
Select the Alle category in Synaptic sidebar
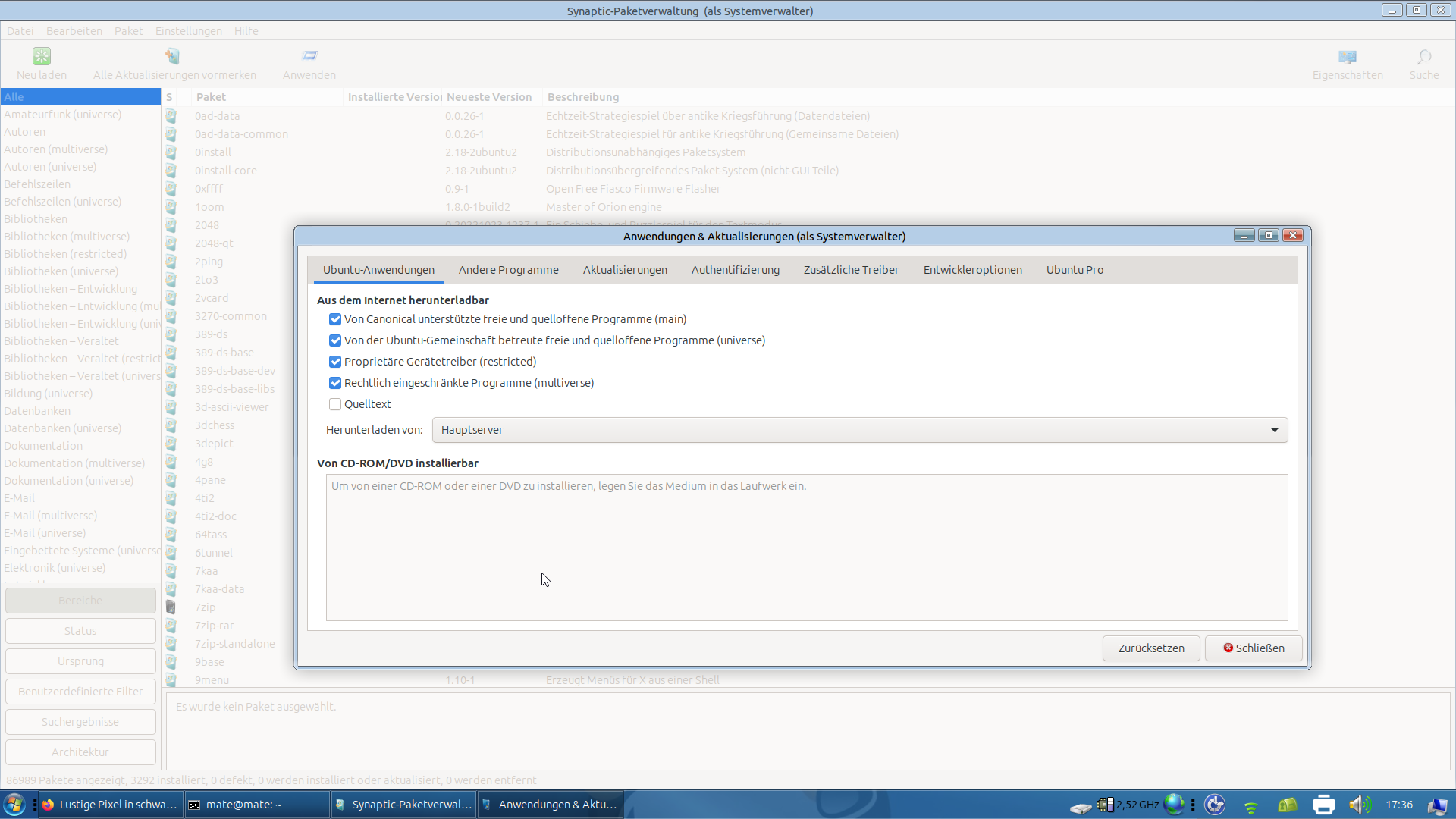coord(80,97)
